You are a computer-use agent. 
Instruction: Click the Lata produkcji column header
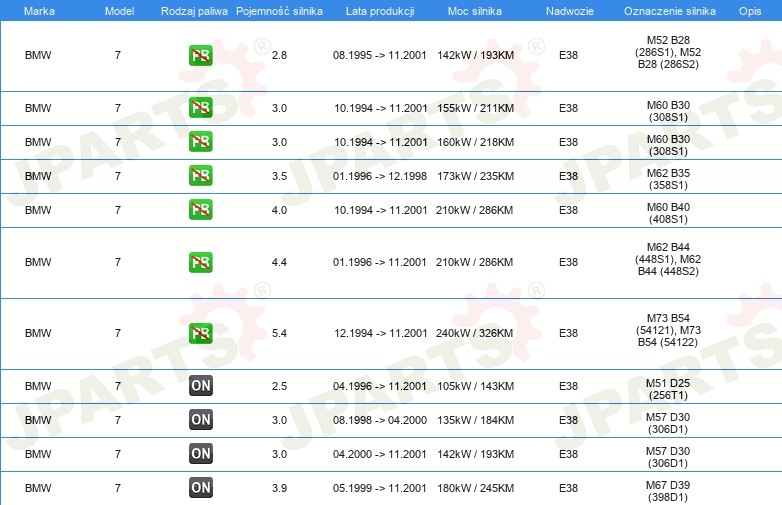[x=379, y=10]
